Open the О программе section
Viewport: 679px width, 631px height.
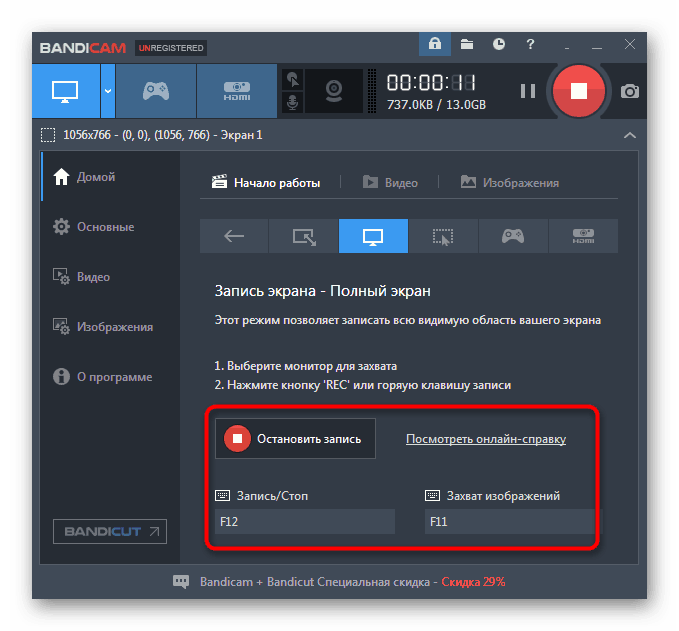[x=102, y=377]
